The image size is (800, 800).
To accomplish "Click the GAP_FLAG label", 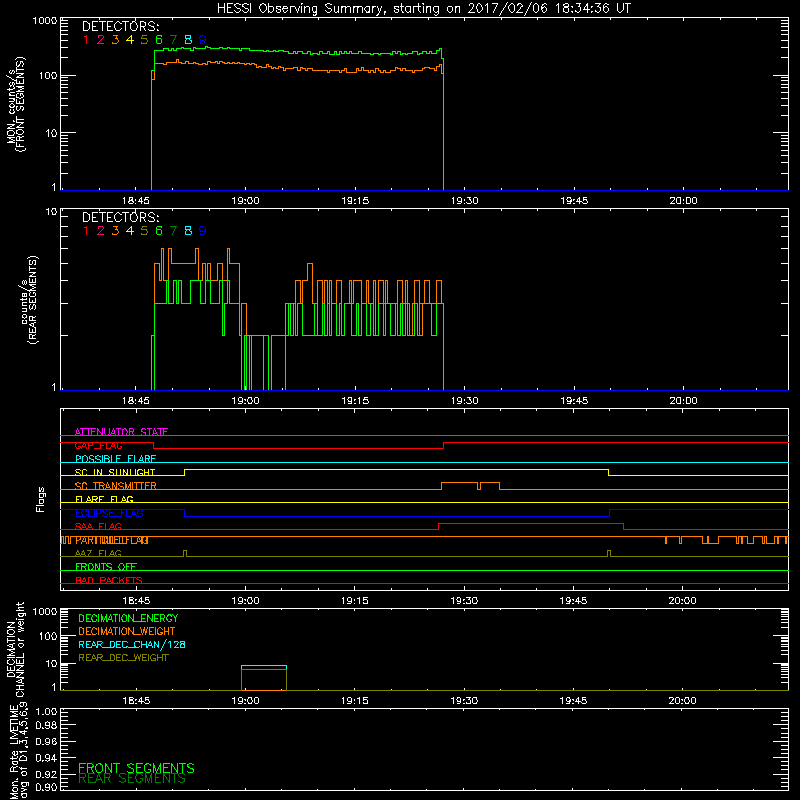I will (98, 445).
